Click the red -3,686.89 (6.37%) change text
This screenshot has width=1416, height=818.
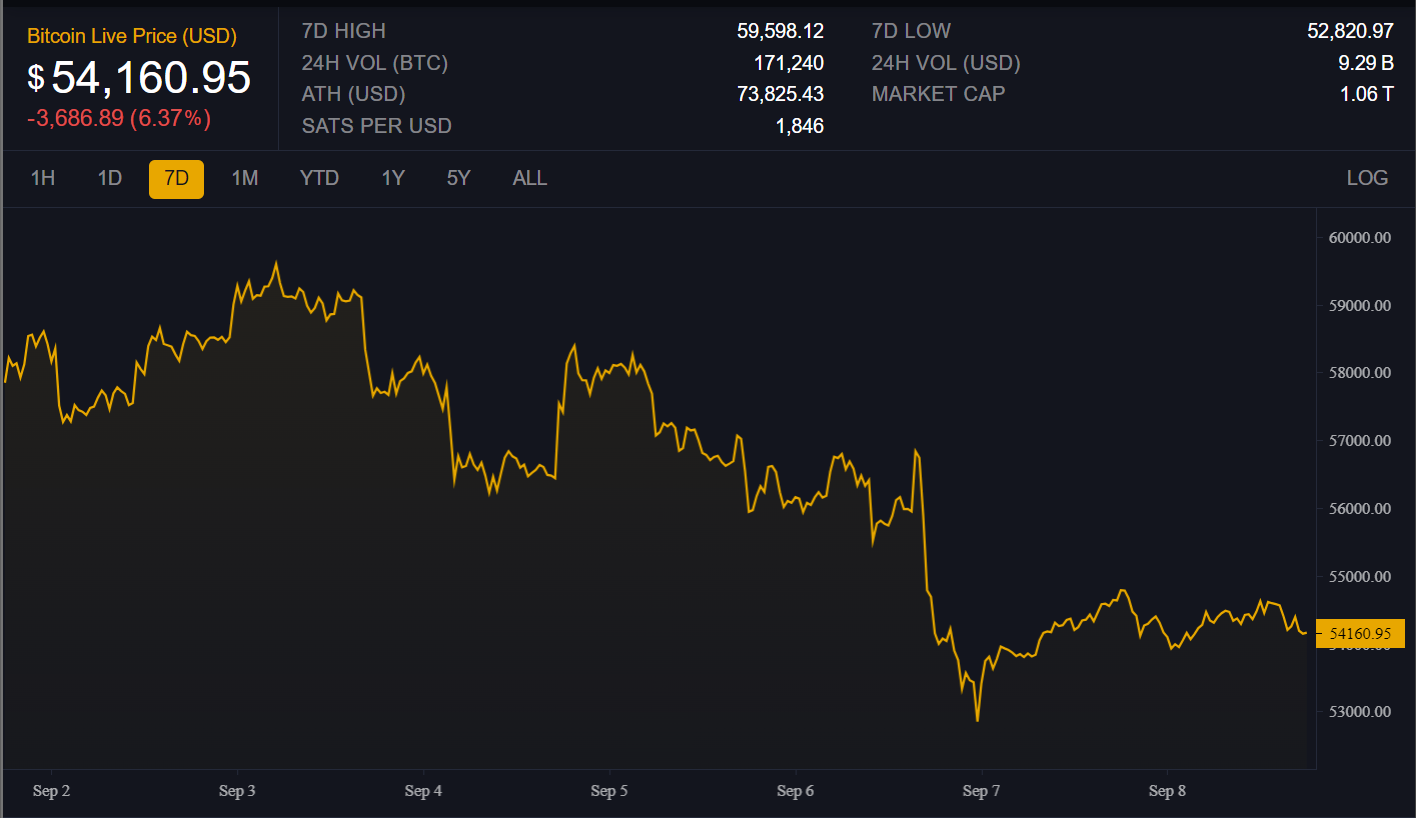coord(119,118)
